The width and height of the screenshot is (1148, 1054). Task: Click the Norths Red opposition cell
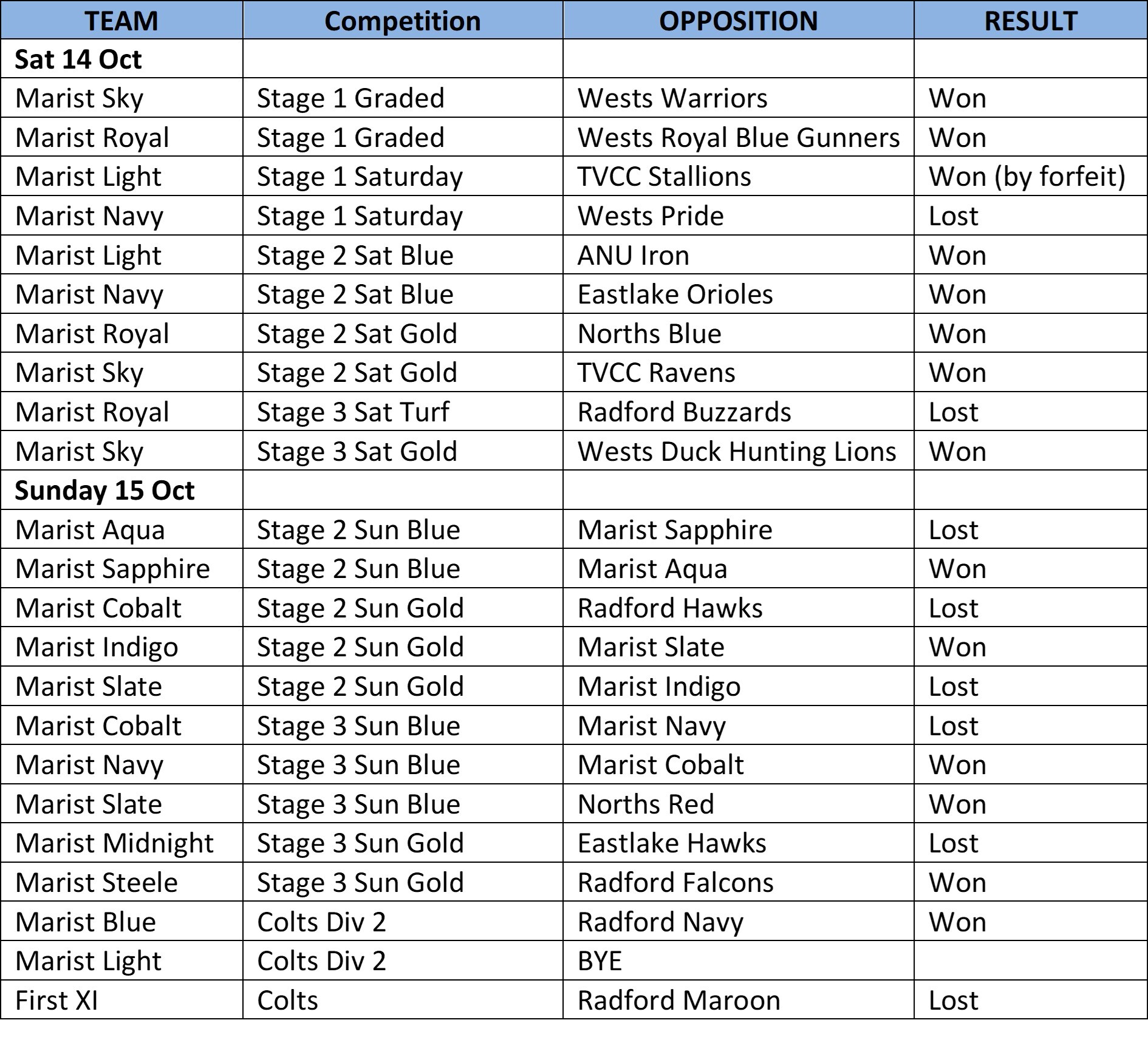645,804
